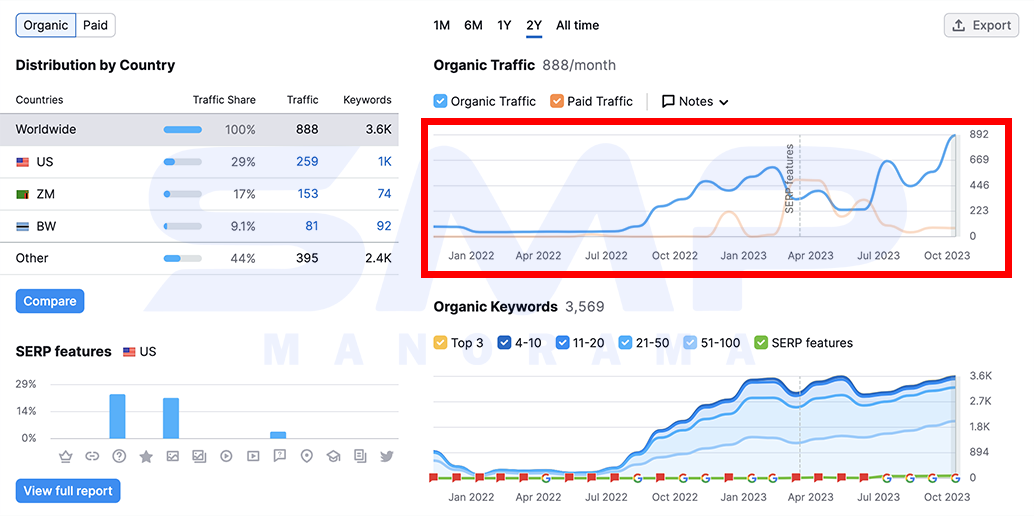Screen dimensions: 1034x516
Task: Toggle the Paid Traffic checkbox
Action: tap(557, 101)
